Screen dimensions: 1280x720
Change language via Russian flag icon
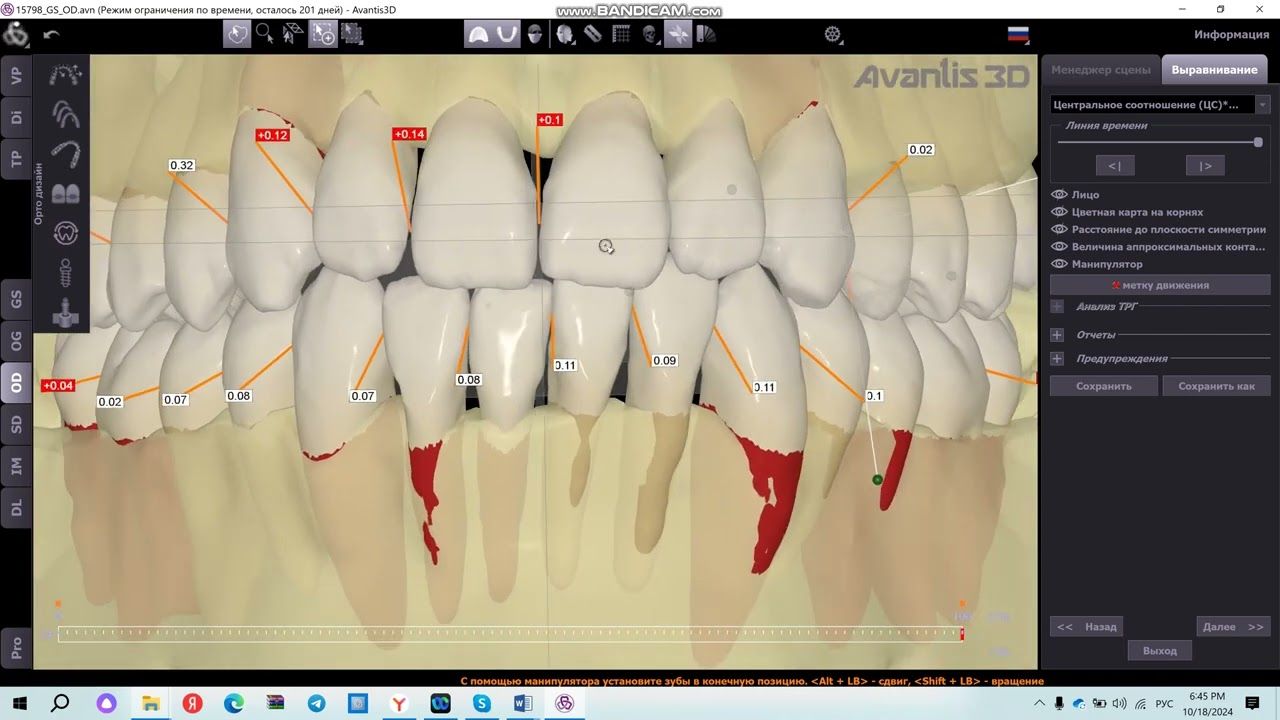coord(1018,34)
